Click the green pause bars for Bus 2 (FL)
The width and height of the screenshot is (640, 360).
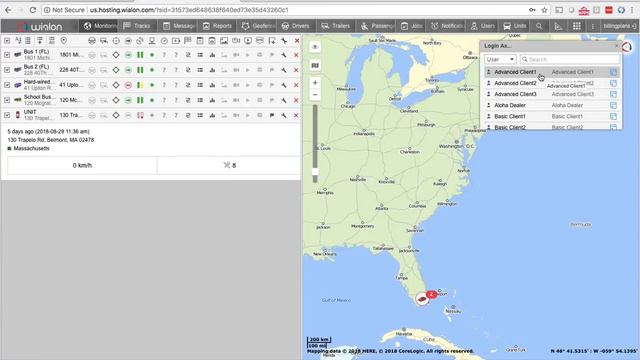pos(140,70)
